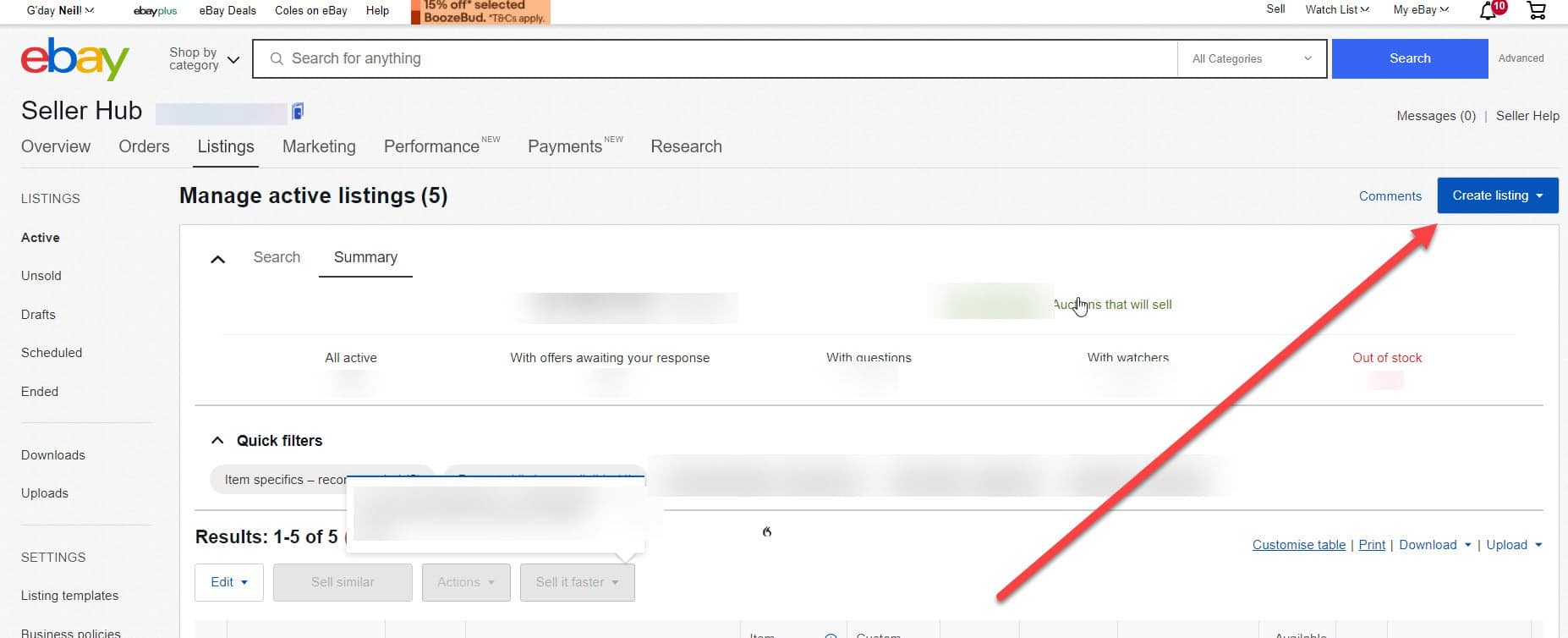
Task: Switch to the Summary sub-tab
Action: (x=365, y=257)
